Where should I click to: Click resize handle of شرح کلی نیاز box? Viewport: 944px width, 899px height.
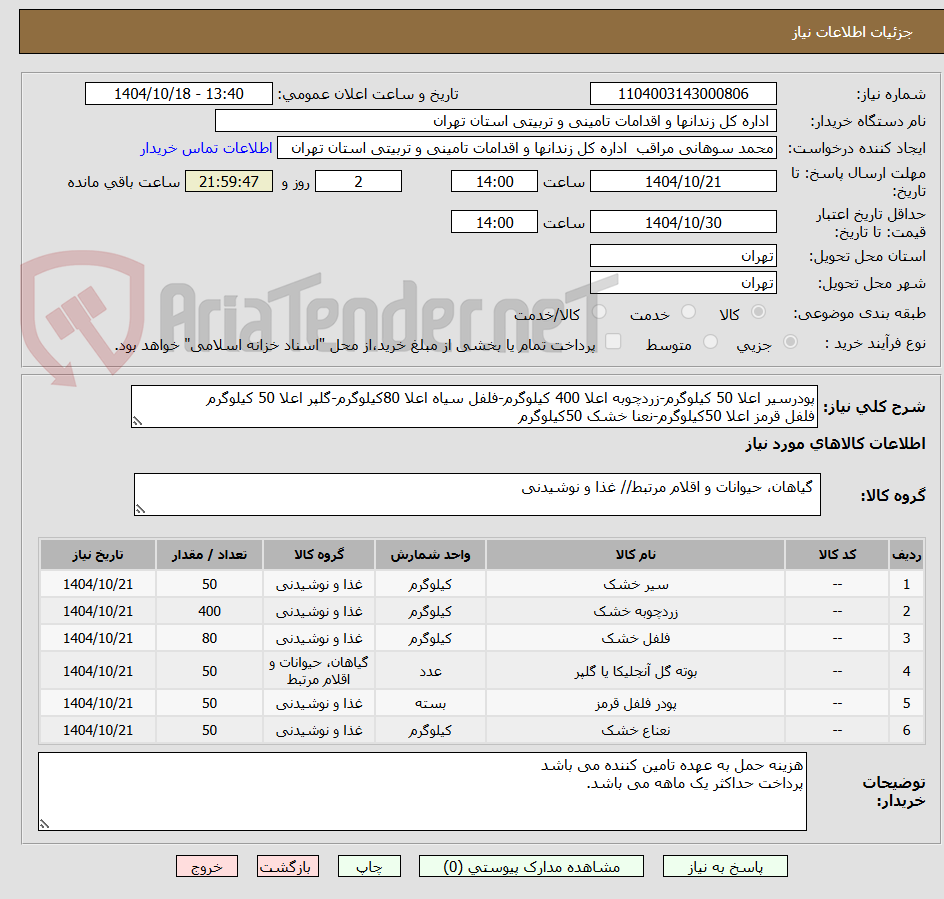(x=137, y=422)
